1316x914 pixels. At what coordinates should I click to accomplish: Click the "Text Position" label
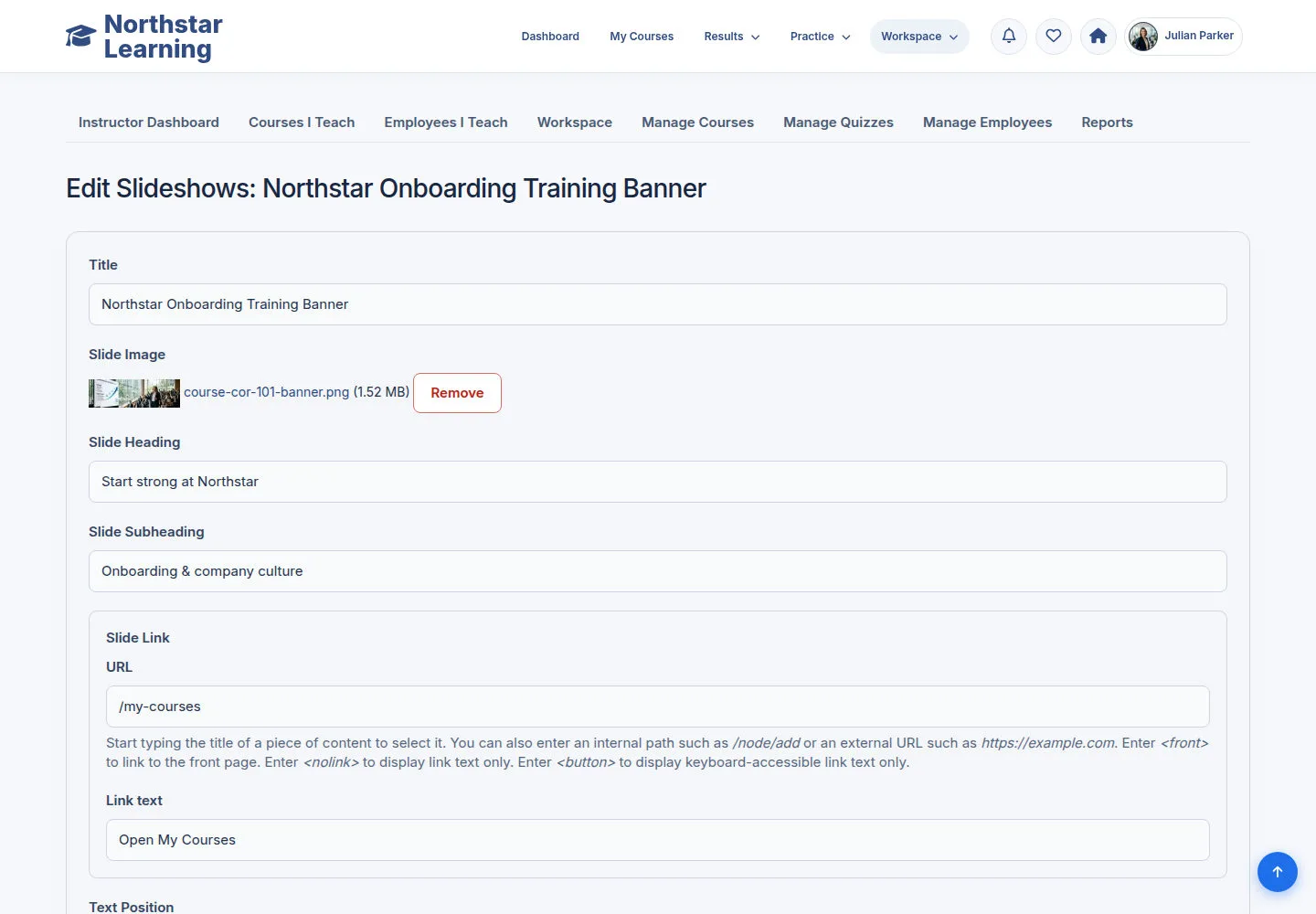(x=132, y=907)
